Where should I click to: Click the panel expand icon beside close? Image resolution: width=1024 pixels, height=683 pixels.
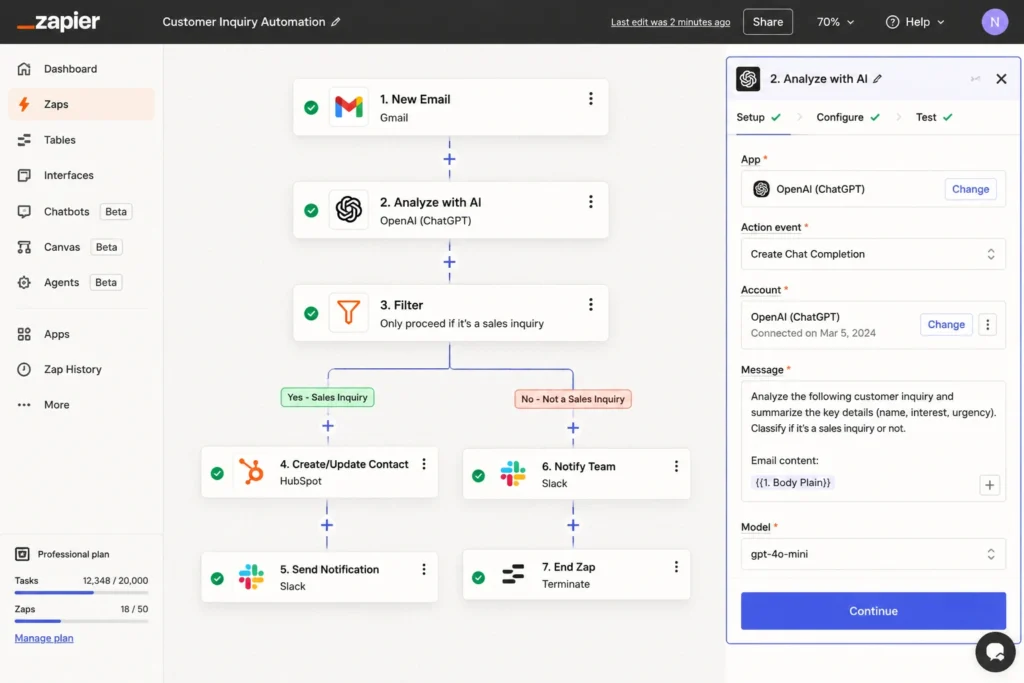click(975, 79)
